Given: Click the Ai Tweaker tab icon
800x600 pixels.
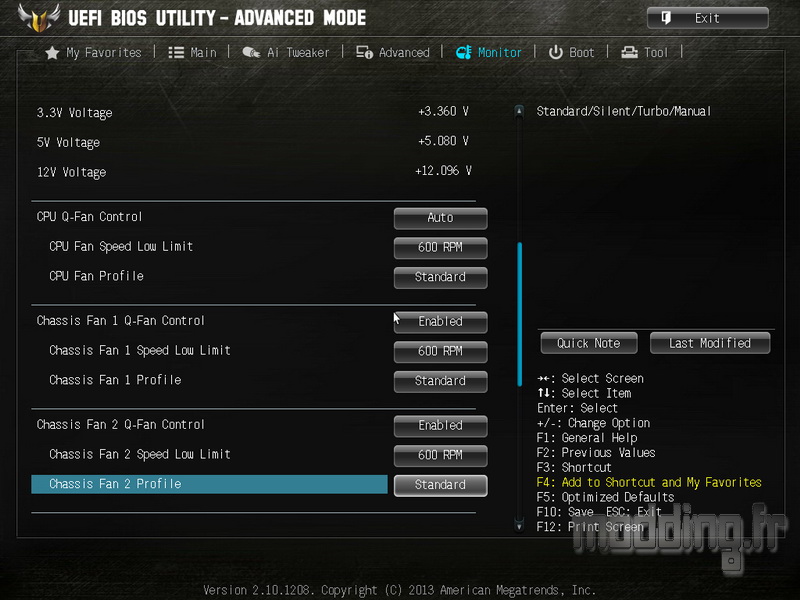Looking at the screenshot, I should (x=251, y=52).
